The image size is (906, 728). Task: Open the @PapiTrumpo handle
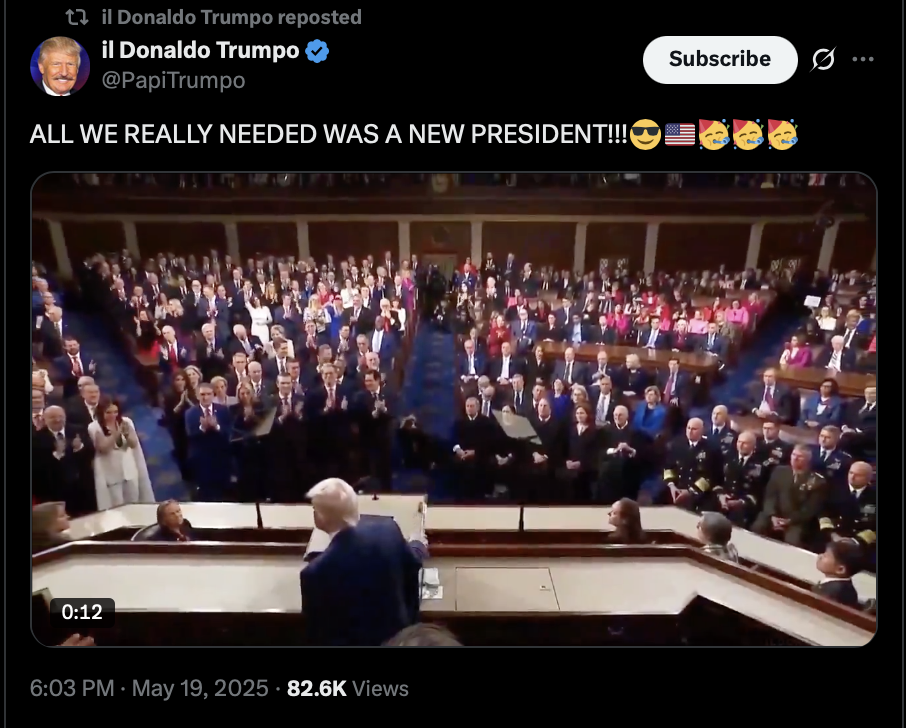[x=173, y=80]
